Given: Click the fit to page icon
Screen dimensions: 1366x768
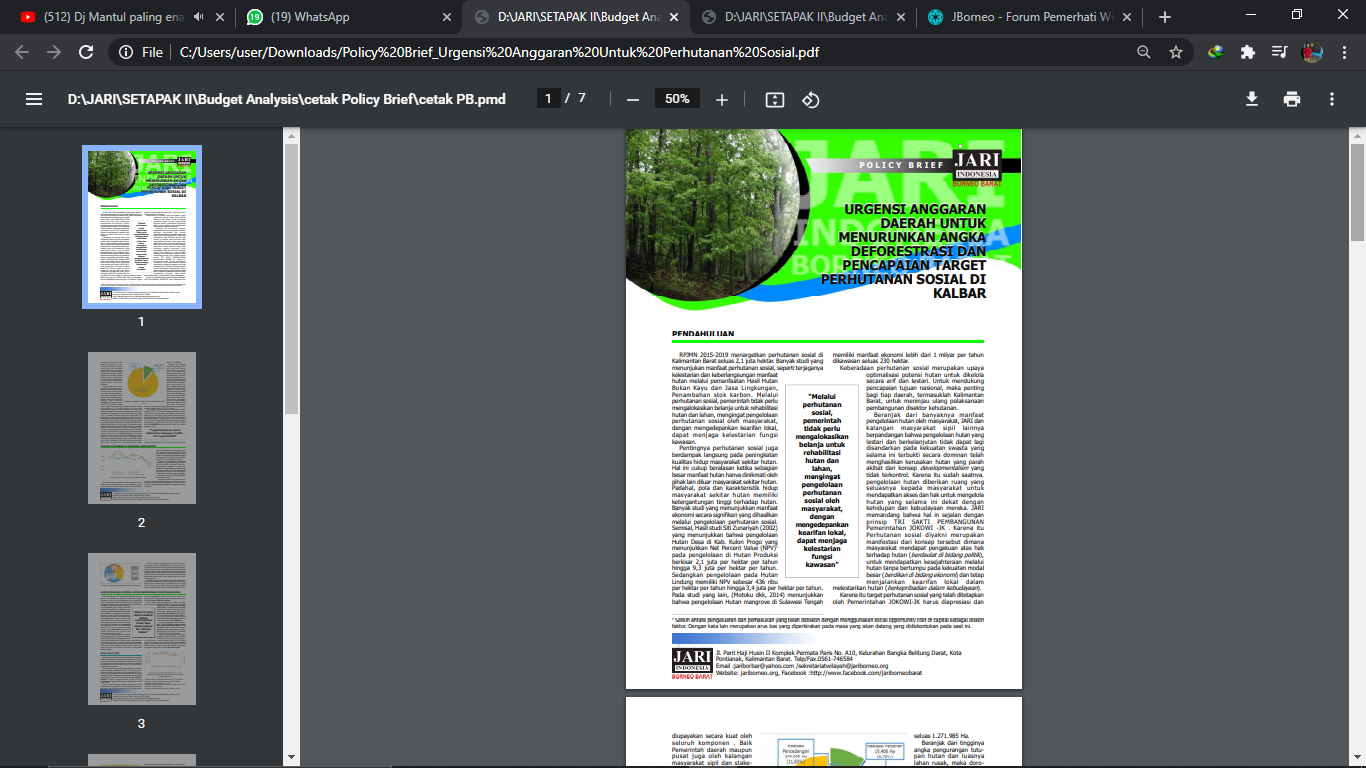Looking at the screenshot, I should [774, 99].
